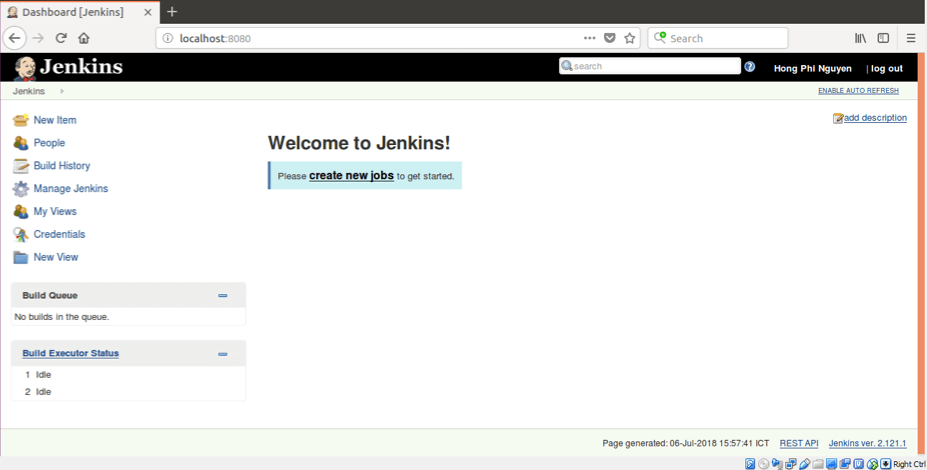927x470 pixels.
Task: Open the search help question-mark icon
Action: 750,67
